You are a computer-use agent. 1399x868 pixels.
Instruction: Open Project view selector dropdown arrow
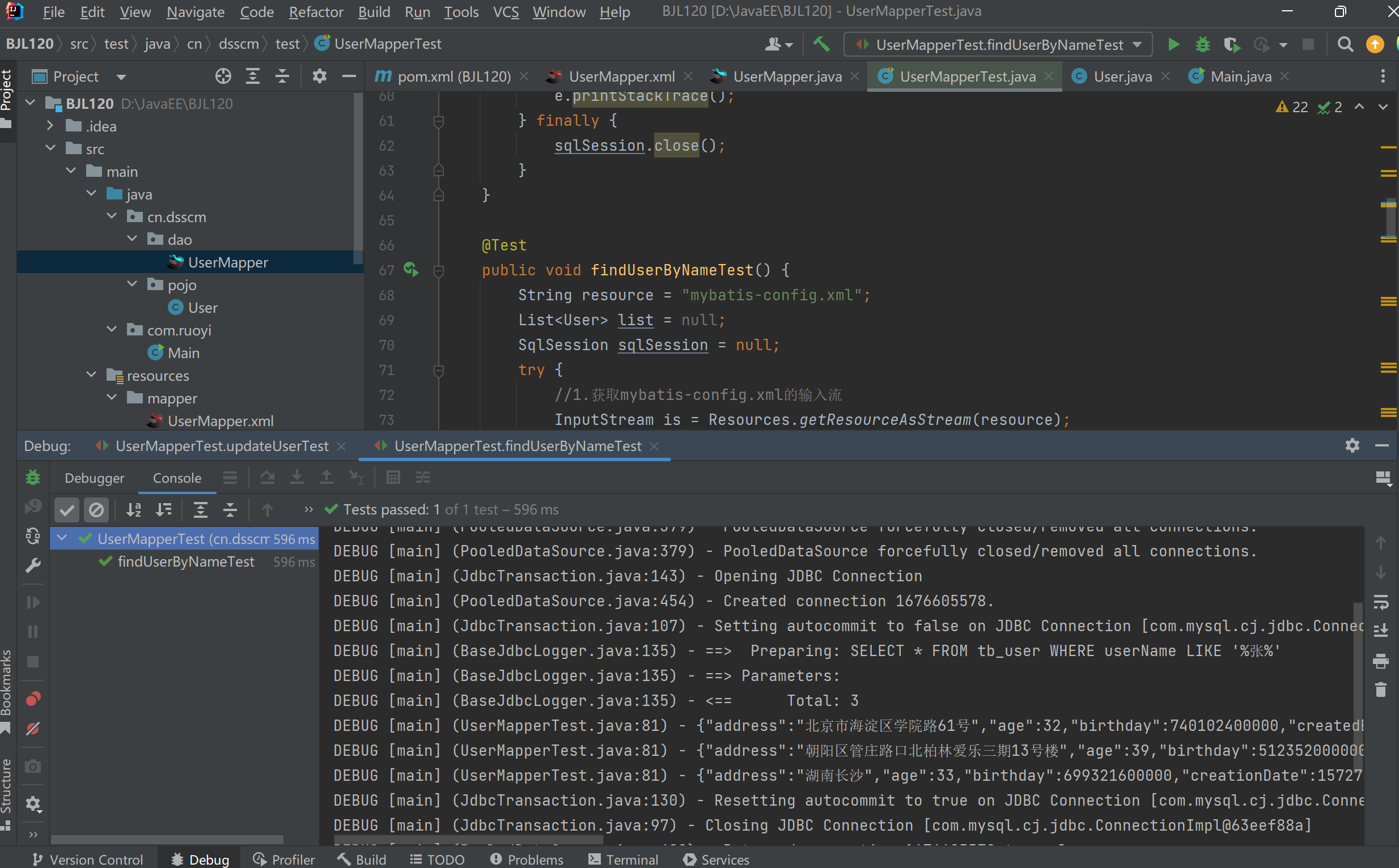point(121,76)
